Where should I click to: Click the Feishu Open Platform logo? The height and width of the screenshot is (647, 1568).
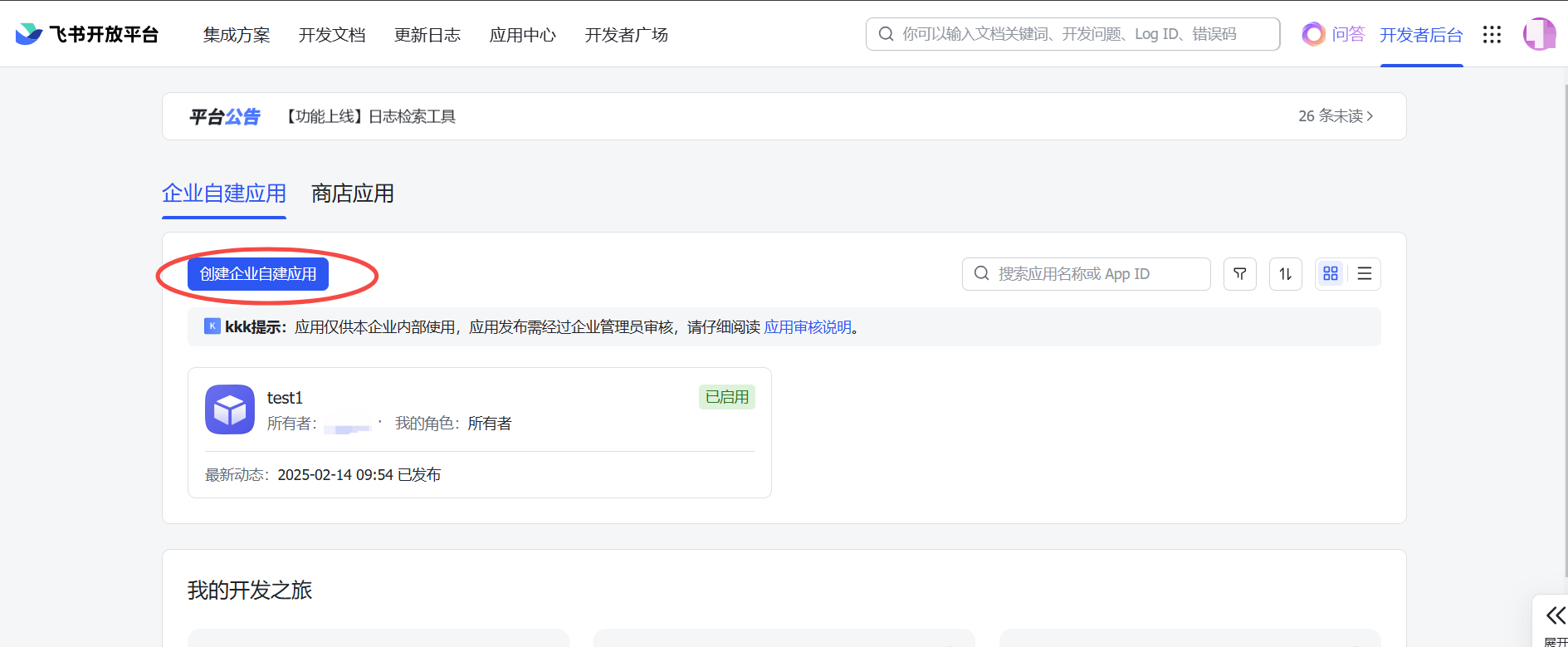pos(86,34)
